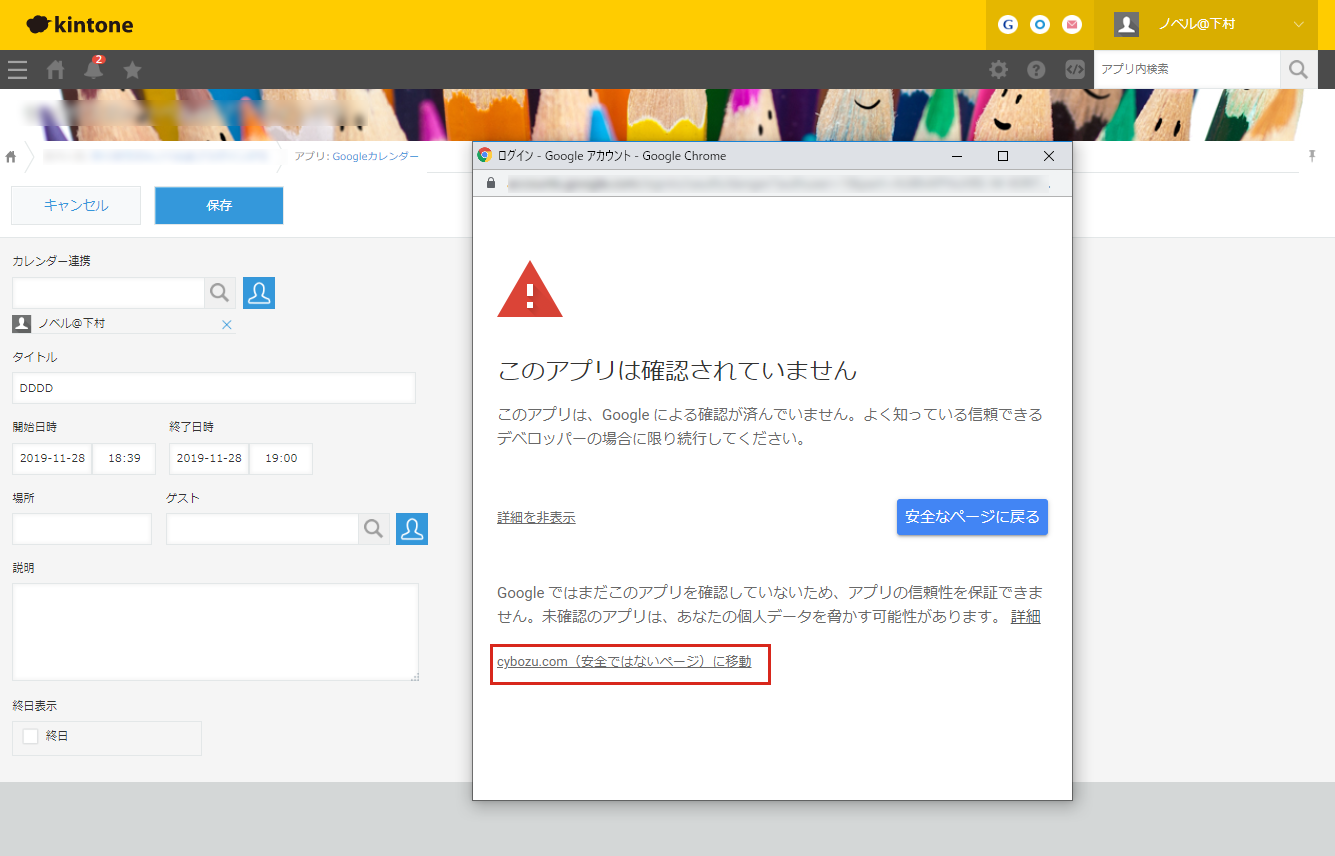Screen dimensions: 1335x856
Task: Click the blue circle header icon
Action: pyautogui.click(x=1040, y=25)
